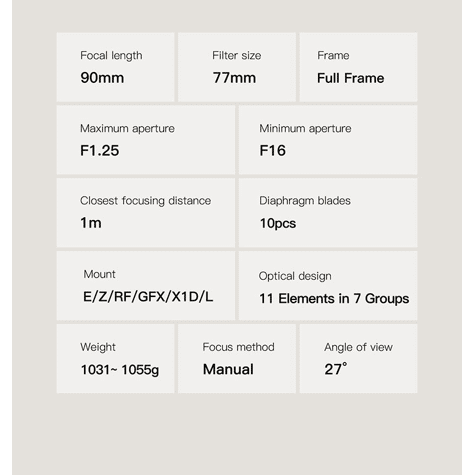Select the Mount E/Z/RF/GFX/X1D/L tile
This screenshot has width=475, height=475.
[146, 286]
